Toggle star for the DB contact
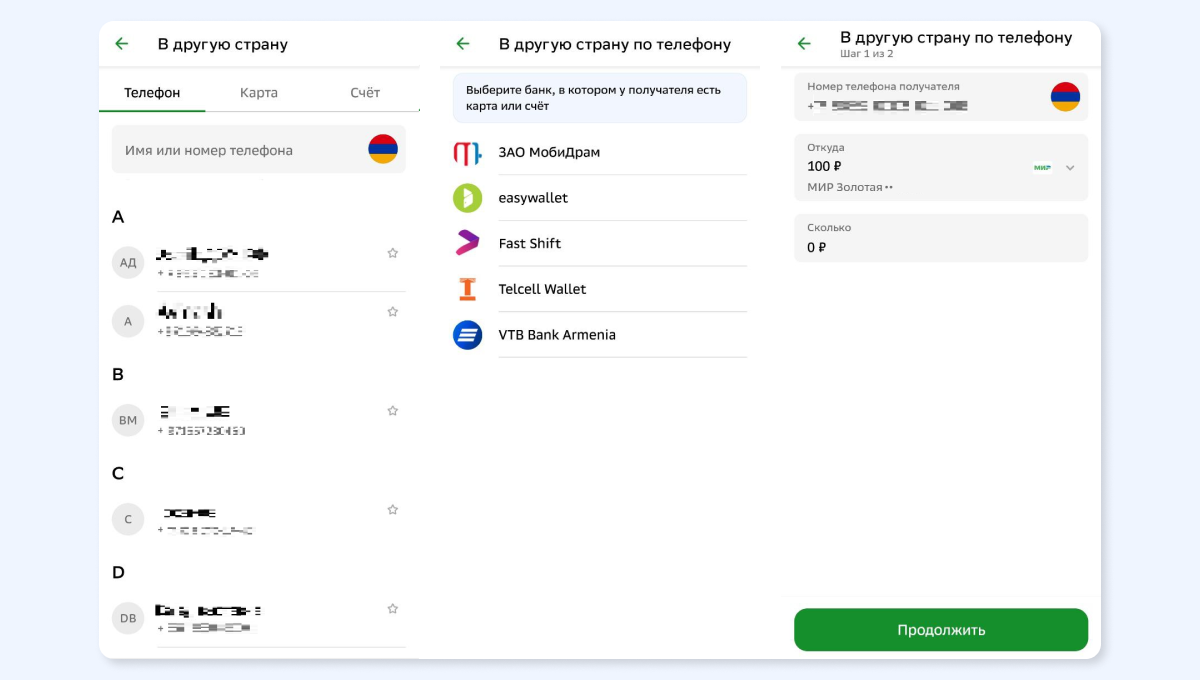The width and height of the screenshot is (1200, 680). pyautogui.click(x=393, y=609)
